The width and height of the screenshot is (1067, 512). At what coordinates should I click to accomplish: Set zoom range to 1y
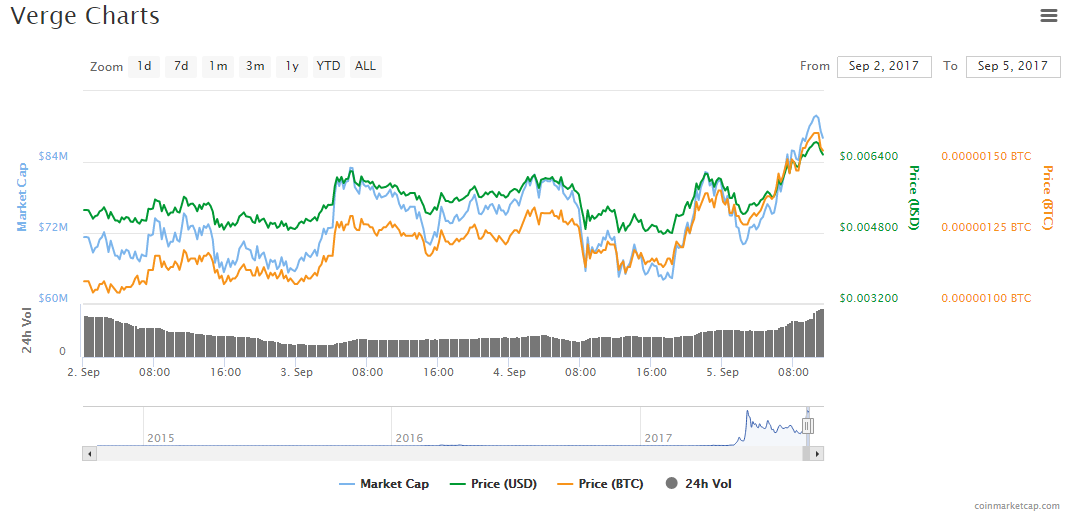tap(292, 67)
